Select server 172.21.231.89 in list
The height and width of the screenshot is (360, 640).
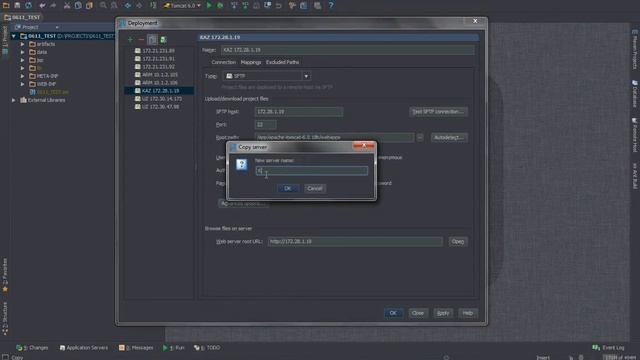(x=155, y=51)
